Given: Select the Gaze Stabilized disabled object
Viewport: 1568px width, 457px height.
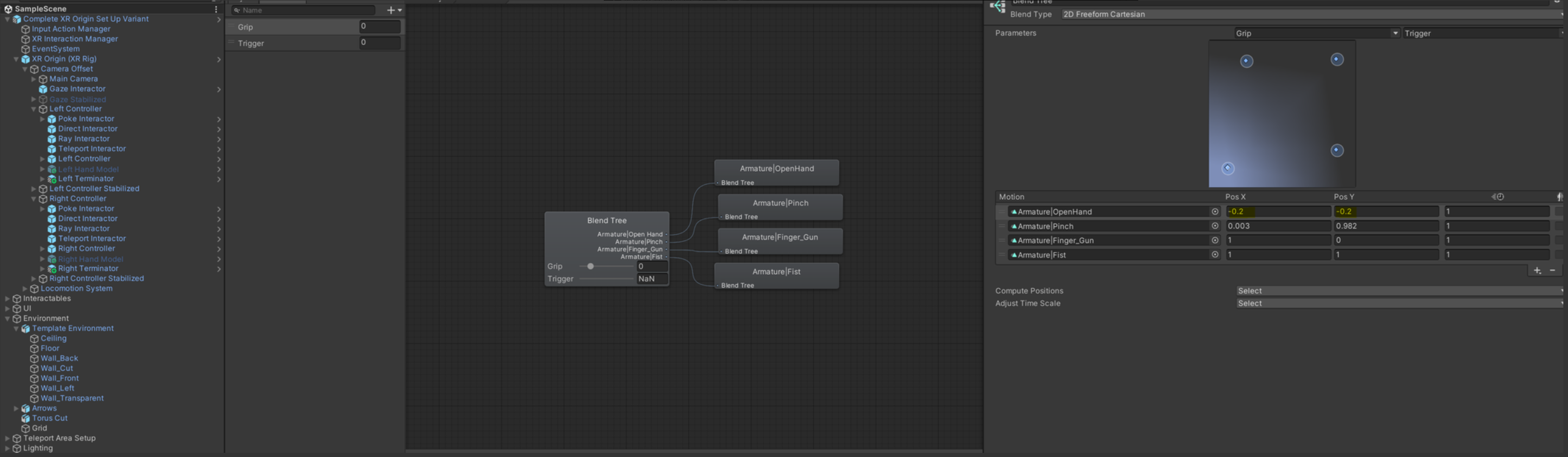Looking at the screenshot, I should (77, 100).
